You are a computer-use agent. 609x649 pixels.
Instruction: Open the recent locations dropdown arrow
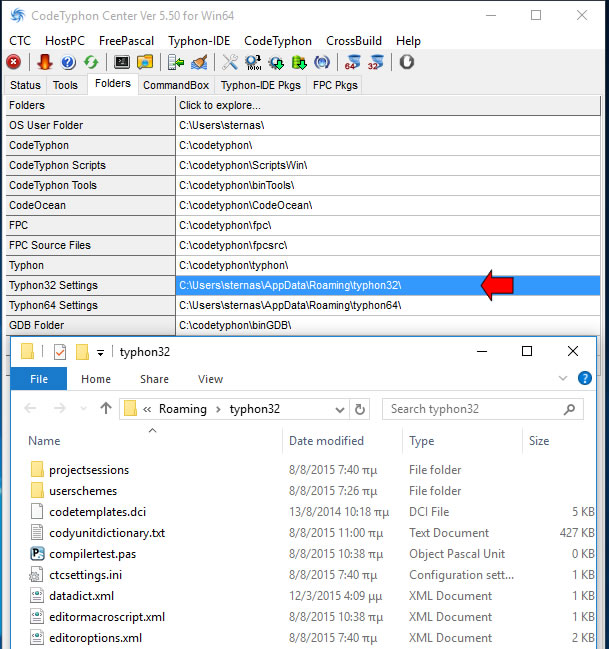point(84,409)
